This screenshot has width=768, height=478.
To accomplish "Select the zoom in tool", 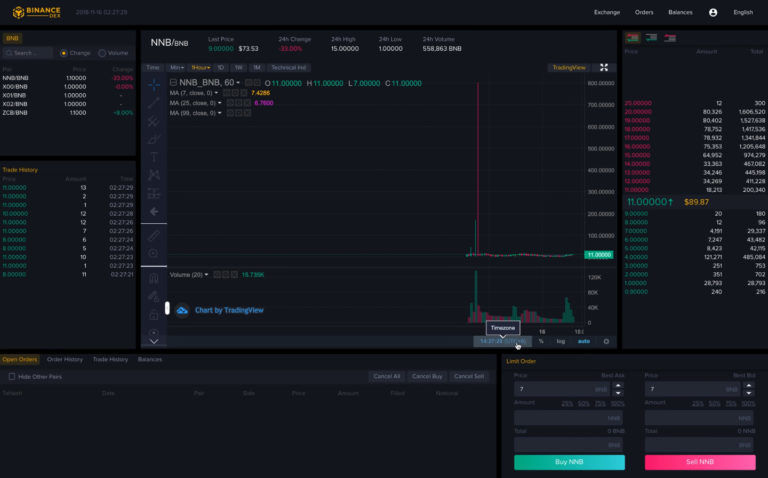I will 154,253.
